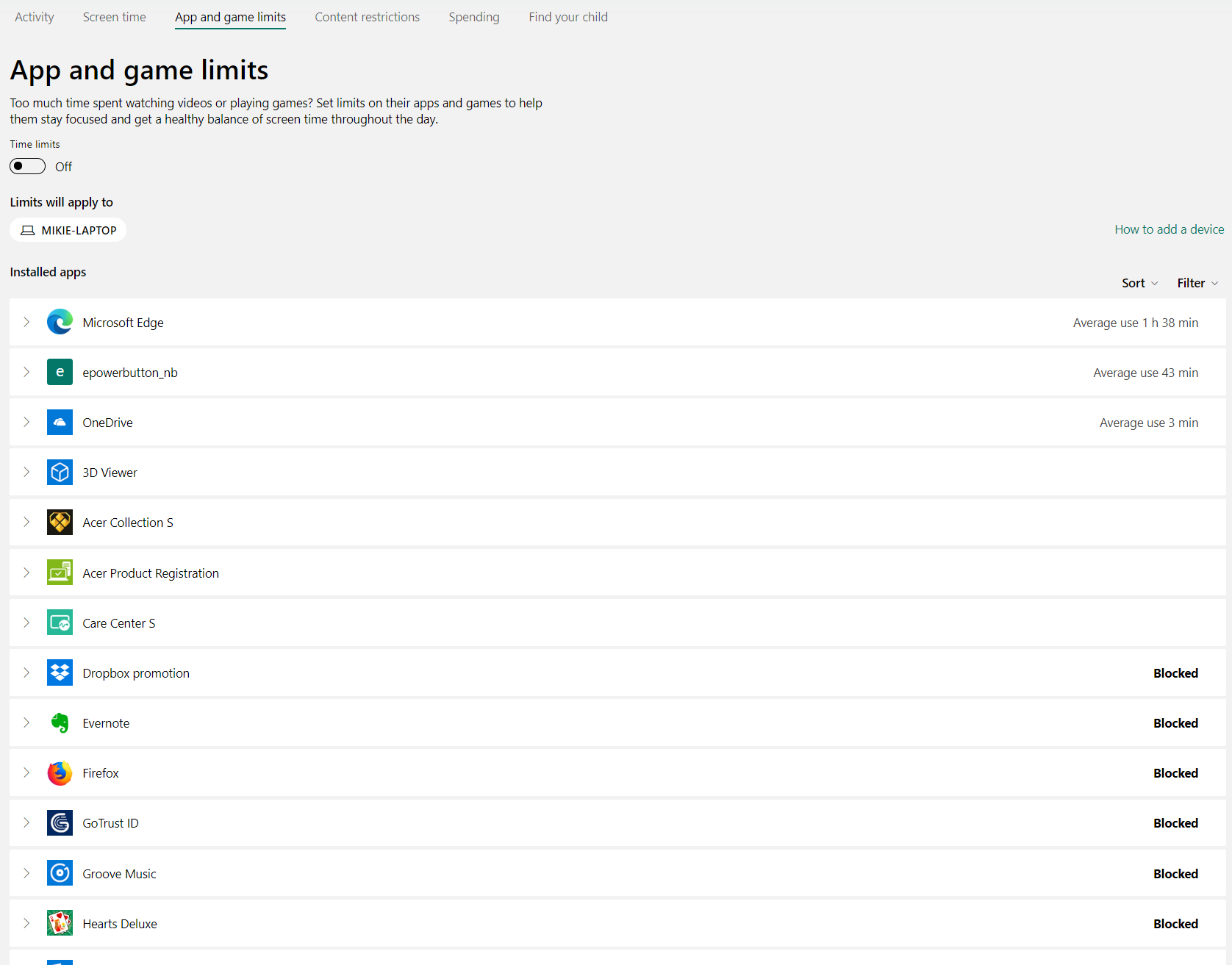Click the GoTrust ID app name

pos(110,823)
